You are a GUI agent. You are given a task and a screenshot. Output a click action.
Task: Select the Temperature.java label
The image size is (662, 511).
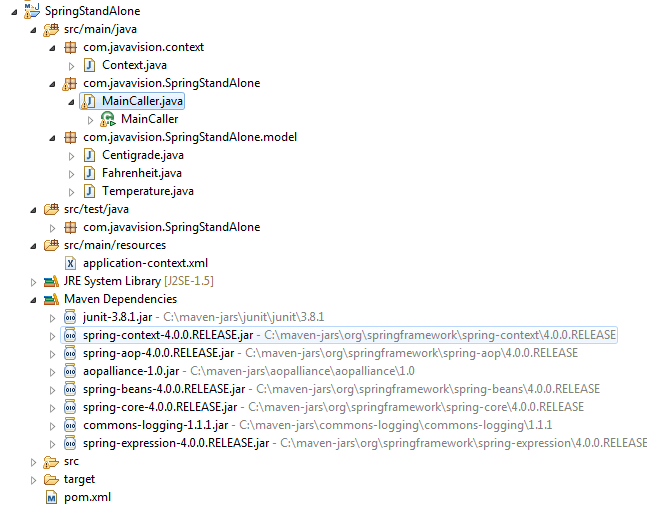pos(148,191)
